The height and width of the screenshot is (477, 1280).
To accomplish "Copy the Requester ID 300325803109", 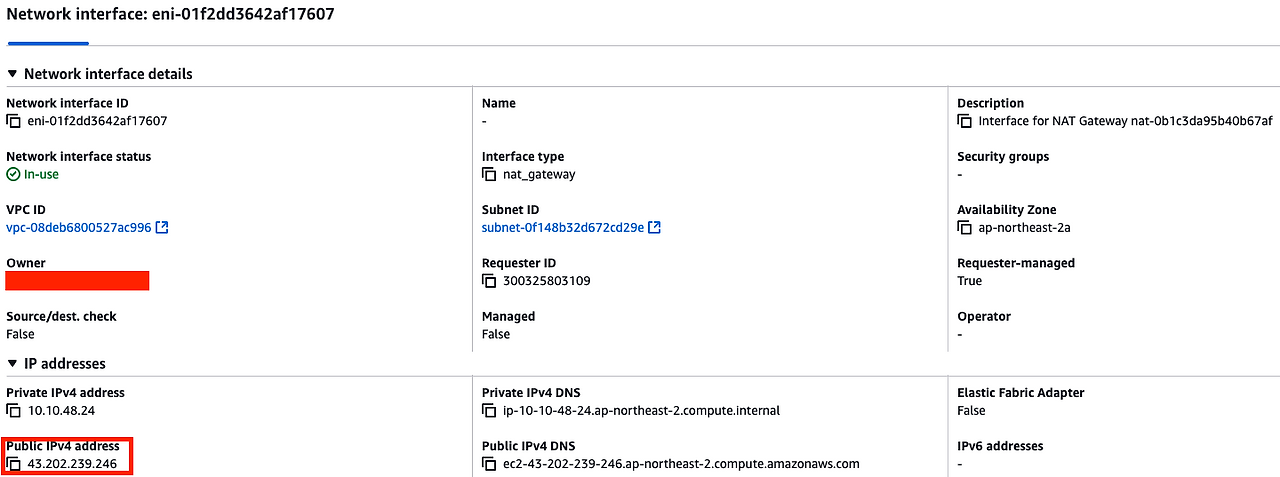I will (x=489, y=281).
